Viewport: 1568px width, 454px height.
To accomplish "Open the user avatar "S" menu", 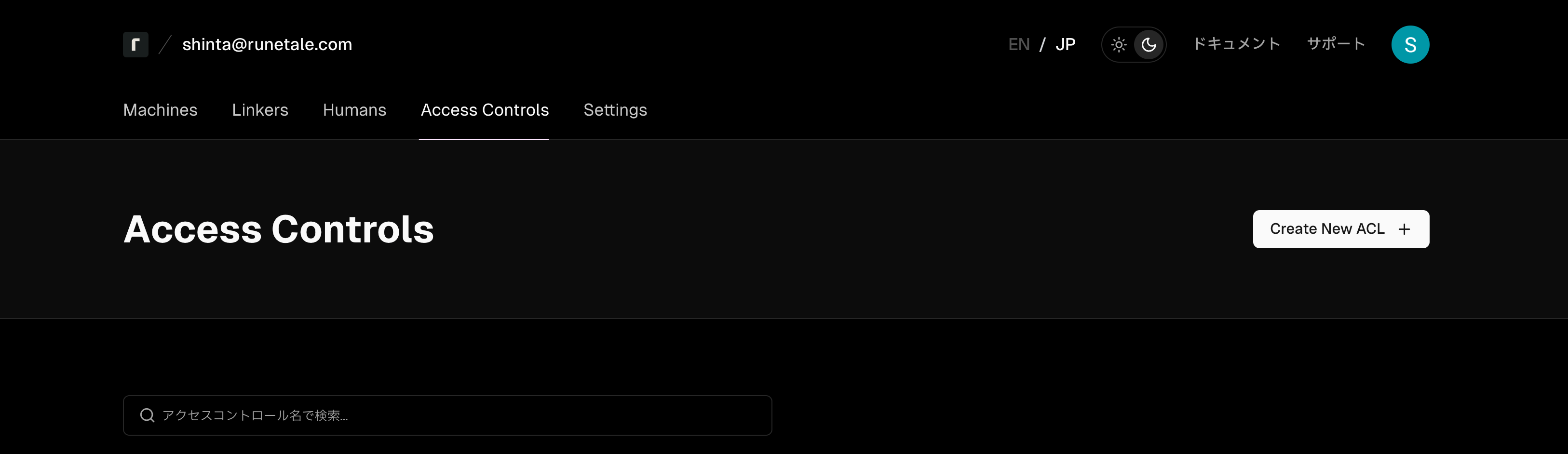I will pyautogui.click(x=1410, y=44).
